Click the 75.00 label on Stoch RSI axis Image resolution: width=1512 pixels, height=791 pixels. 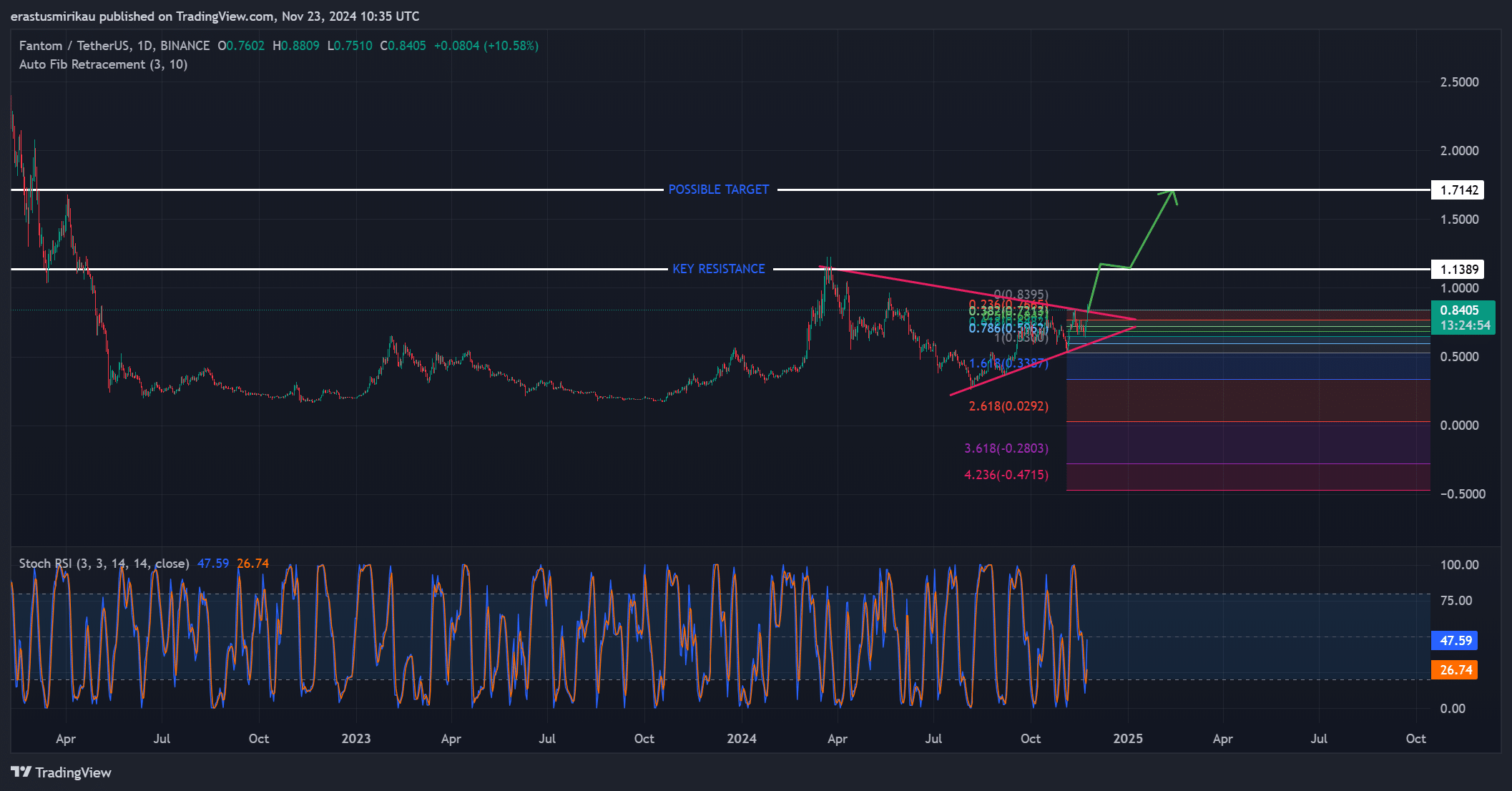click(1456, 601)
